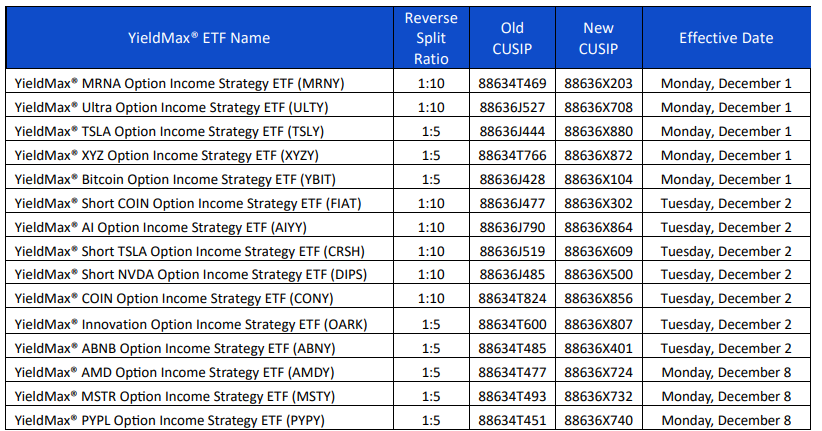Select the AMD Option Income Strategy ETF (AMDY) name
Viewport: 822px width, 431px height.
174,373
